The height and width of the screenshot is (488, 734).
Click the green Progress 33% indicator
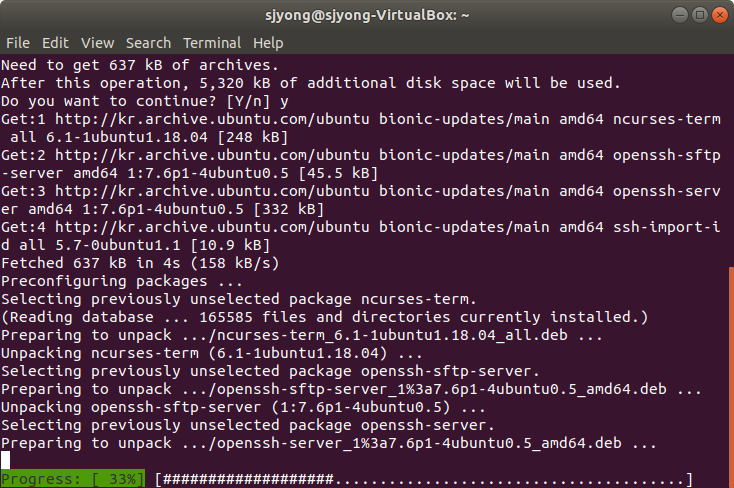coord(73,479)
